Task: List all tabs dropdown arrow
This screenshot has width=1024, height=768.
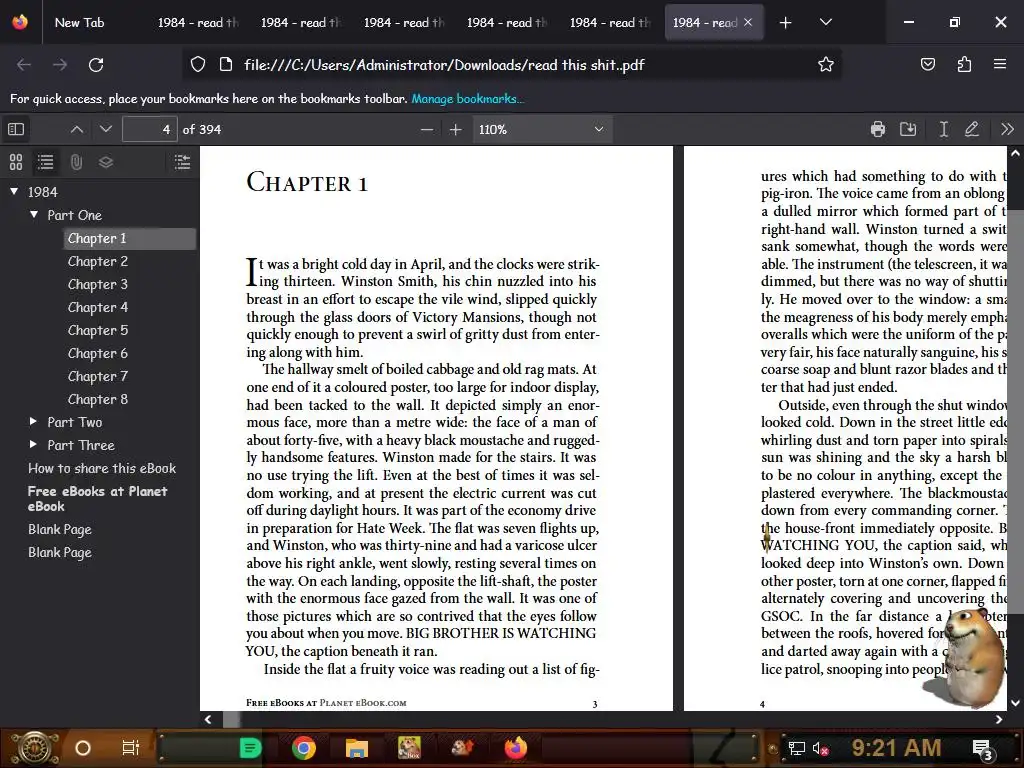Action: (825, 22)
